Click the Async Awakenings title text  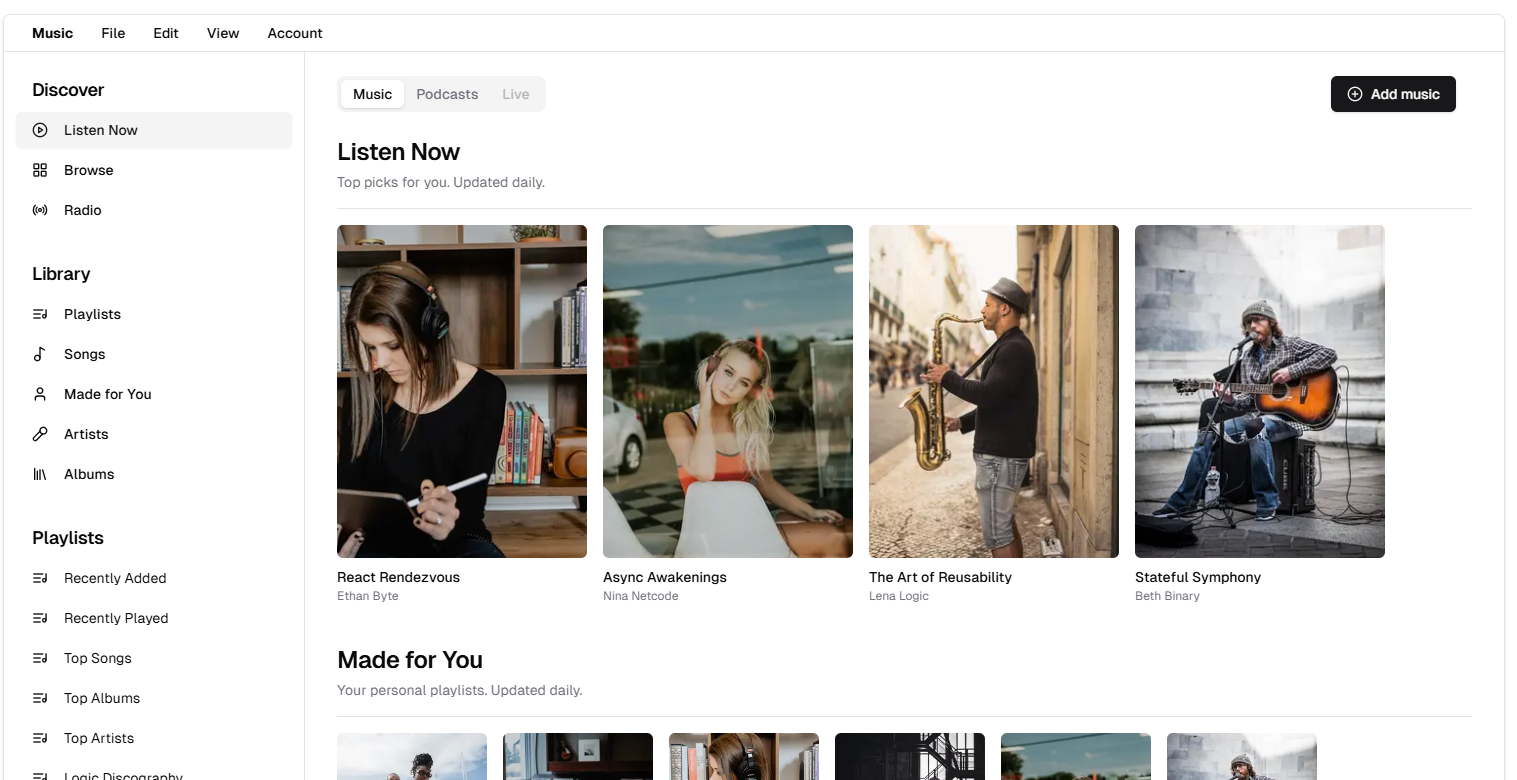click(665, 577)
